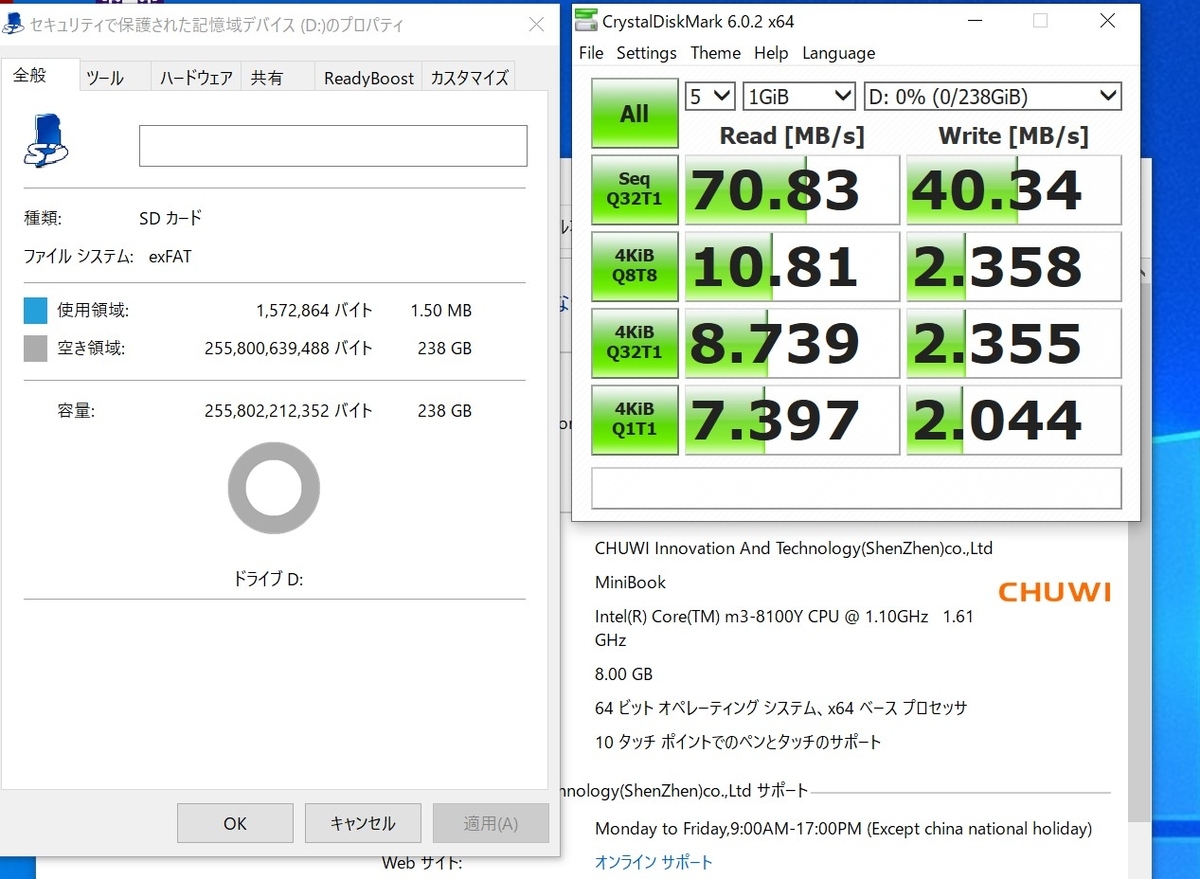Viewport: 1200px width, 879px height.
Task: Click the pen and touch support text
Action: coord(738,742)
